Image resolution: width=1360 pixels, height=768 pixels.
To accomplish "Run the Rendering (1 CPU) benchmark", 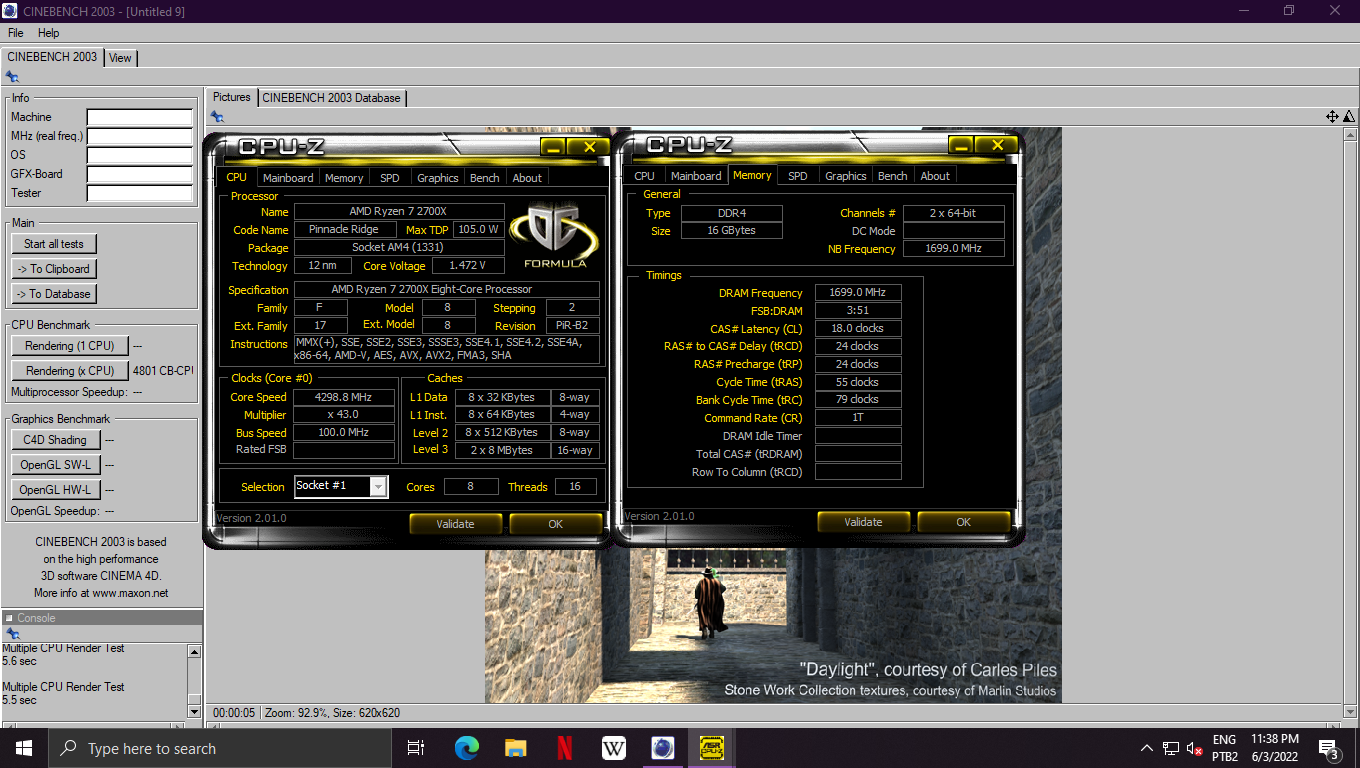I will click(70, 346).
